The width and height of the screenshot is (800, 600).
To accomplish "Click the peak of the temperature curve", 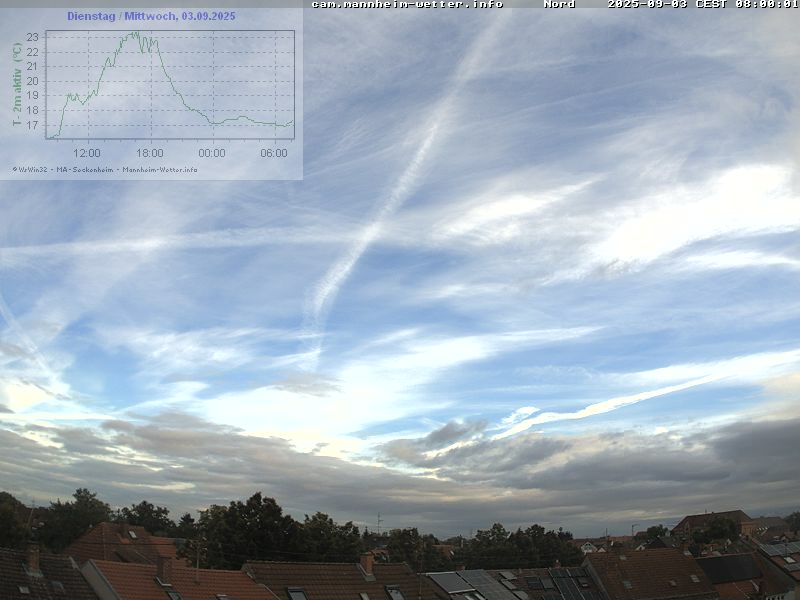I will click(x=137, y=34).
